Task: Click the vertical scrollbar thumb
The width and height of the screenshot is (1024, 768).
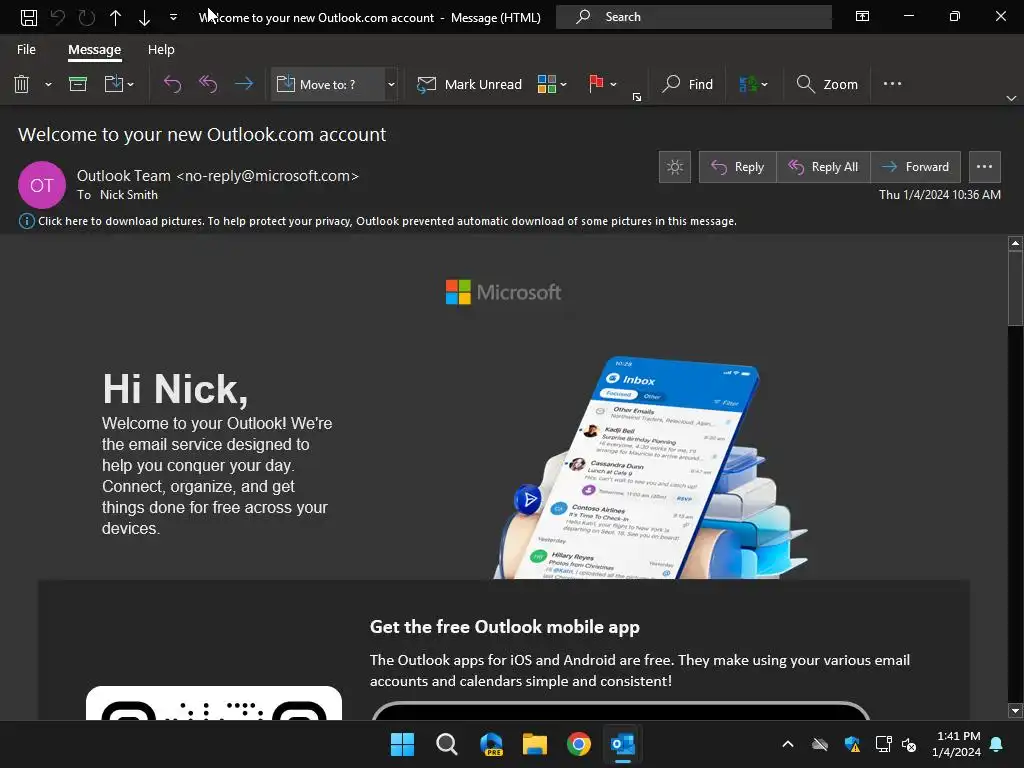Action: point(1015,287)
